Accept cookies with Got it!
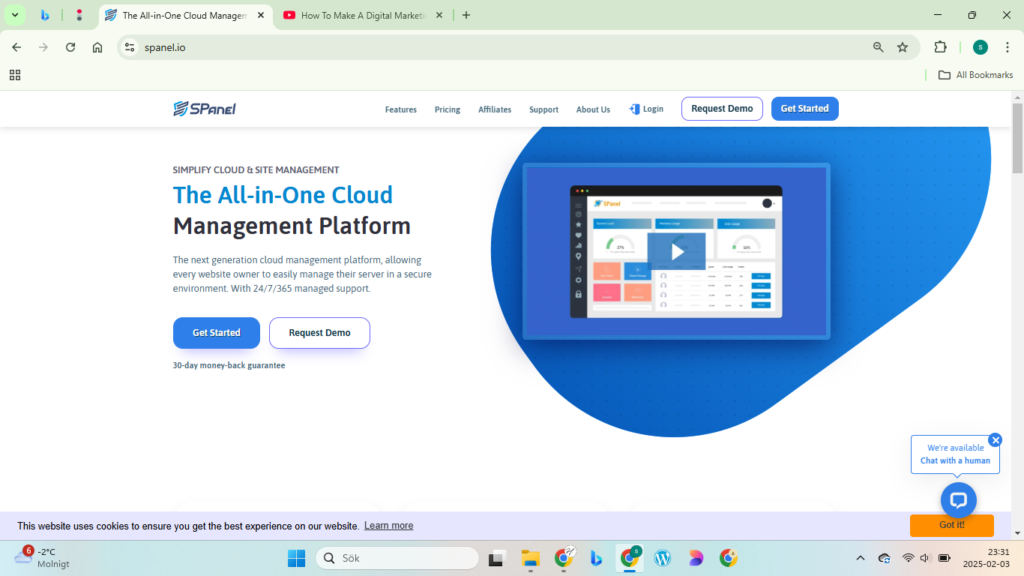This screenshot has width=1024, height=576. [x=952, y=525]
